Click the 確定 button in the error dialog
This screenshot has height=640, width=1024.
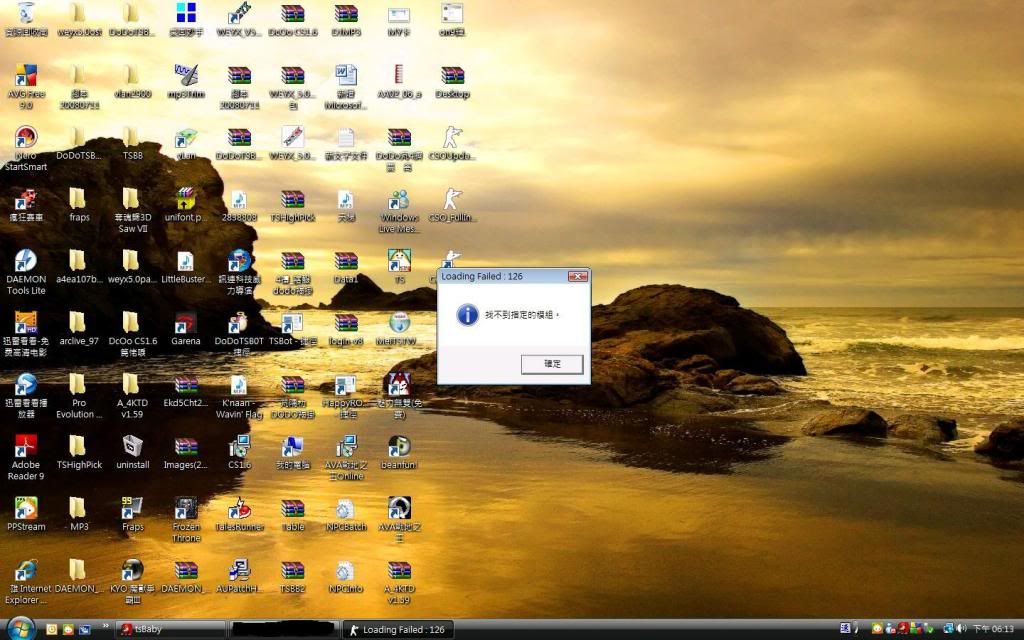click(x=552, y=365)
